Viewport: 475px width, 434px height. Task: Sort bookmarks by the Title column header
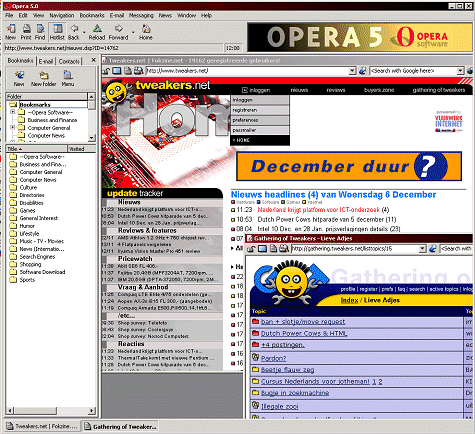tap(37, 149)
